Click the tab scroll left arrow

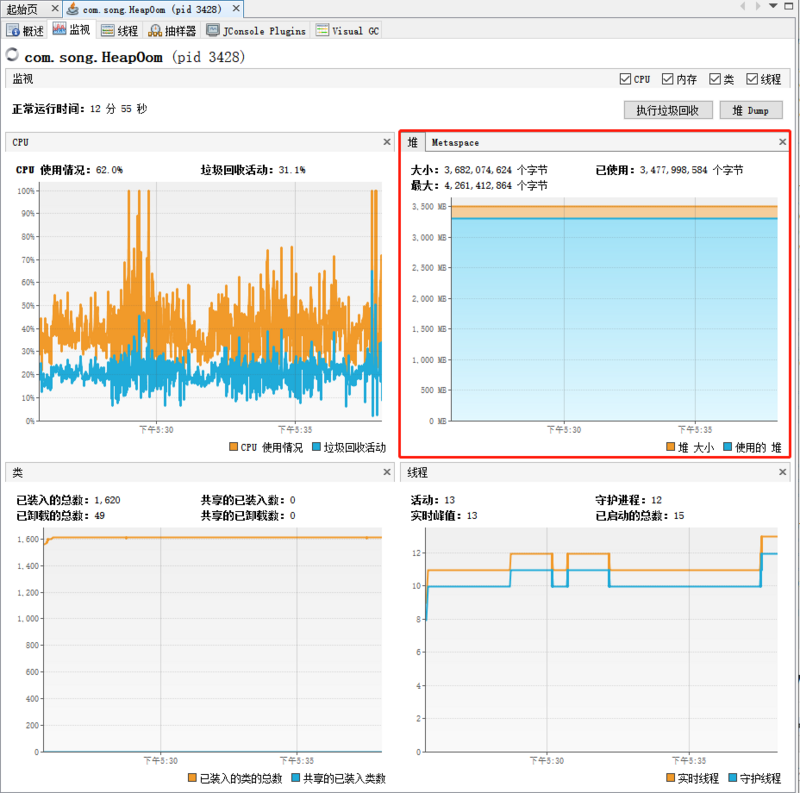(742, 6)
